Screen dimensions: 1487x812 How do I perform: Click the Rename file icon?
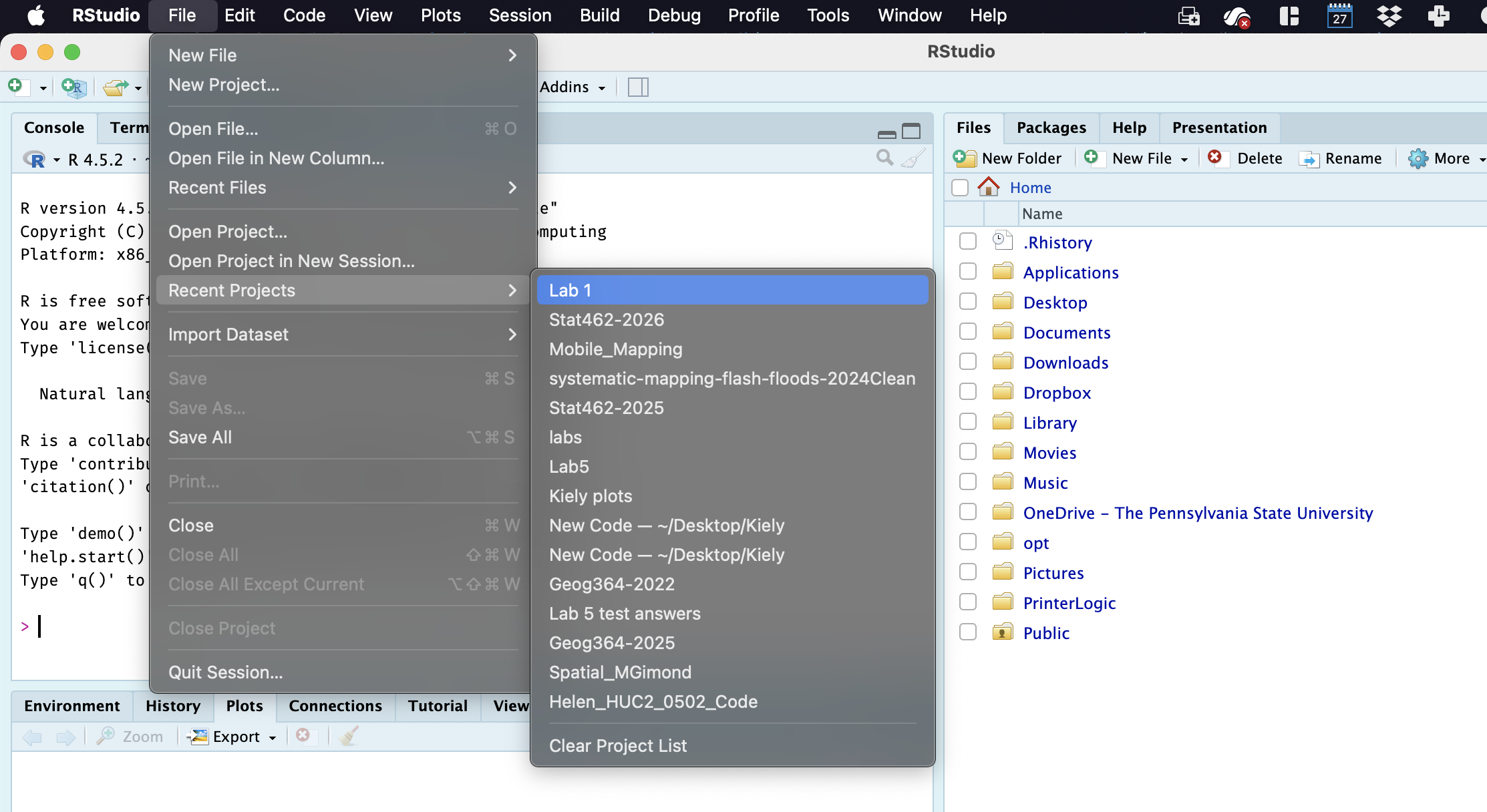pyautogui.click(x=1309, y=159)
